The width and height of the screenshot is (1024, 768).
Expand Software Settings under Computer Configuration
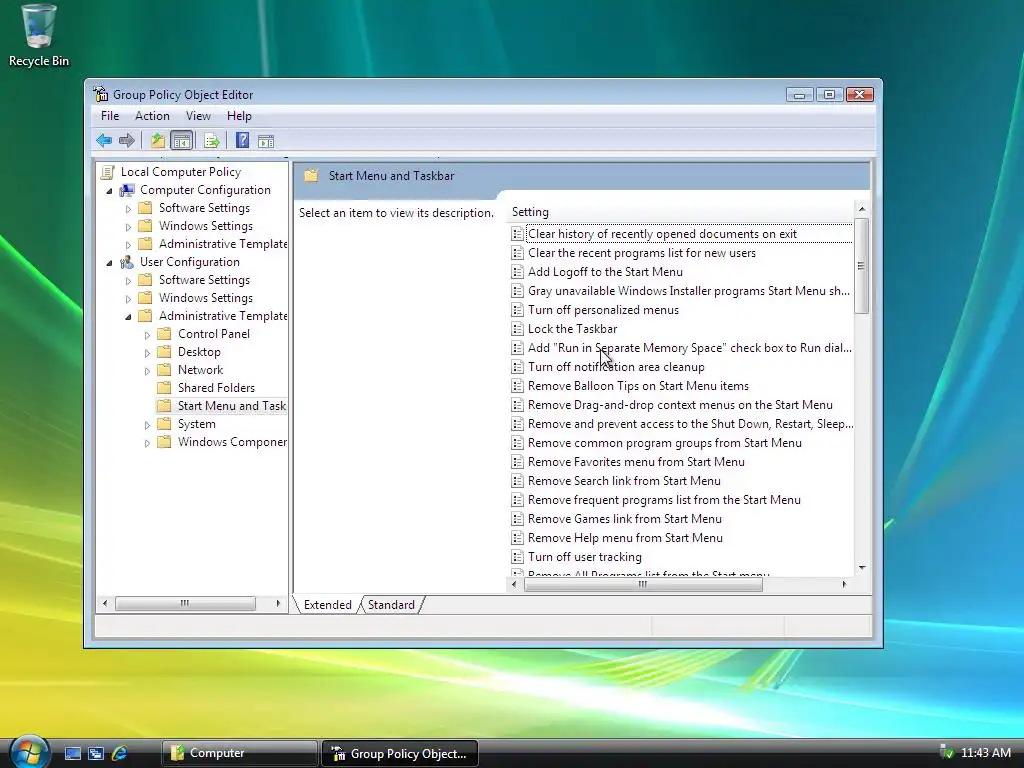(x=128, y=209)
